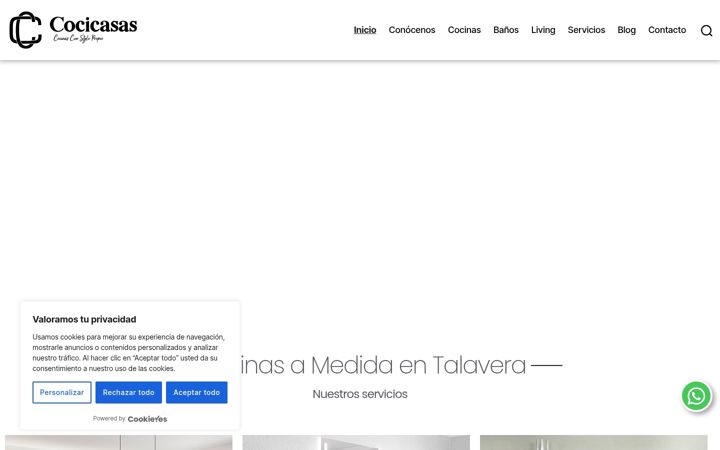Open Conócenos menu item

click(x=411, y=30)
